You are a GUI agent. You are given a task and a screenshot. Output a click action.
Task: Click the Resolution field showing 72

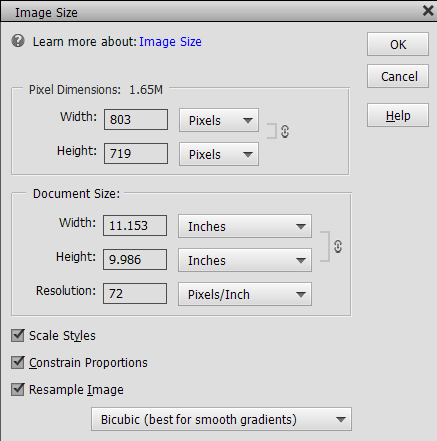pos(135,293)
